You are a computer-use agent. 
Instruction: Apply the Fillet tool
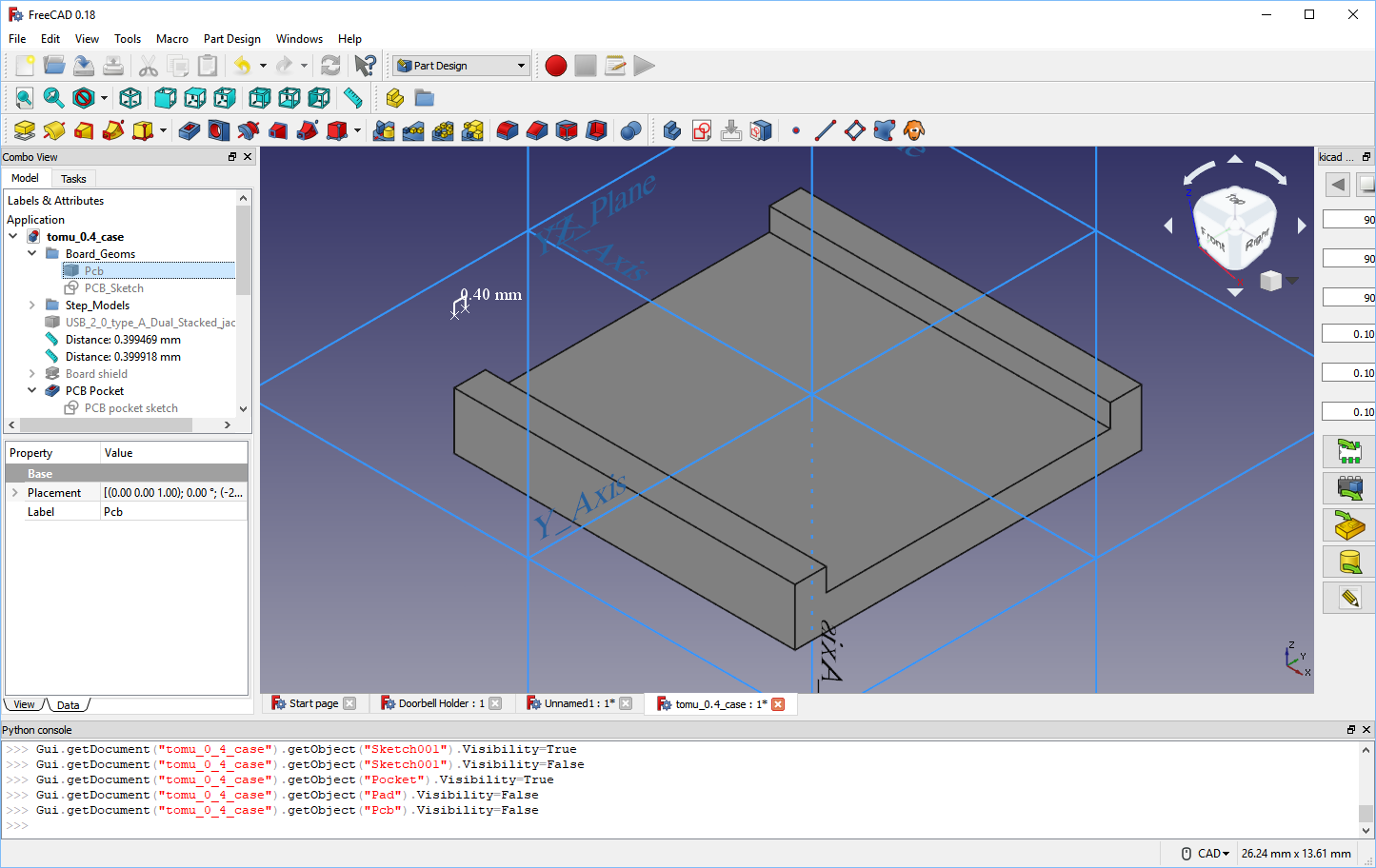pyautogui.click(x=506, y=130)
